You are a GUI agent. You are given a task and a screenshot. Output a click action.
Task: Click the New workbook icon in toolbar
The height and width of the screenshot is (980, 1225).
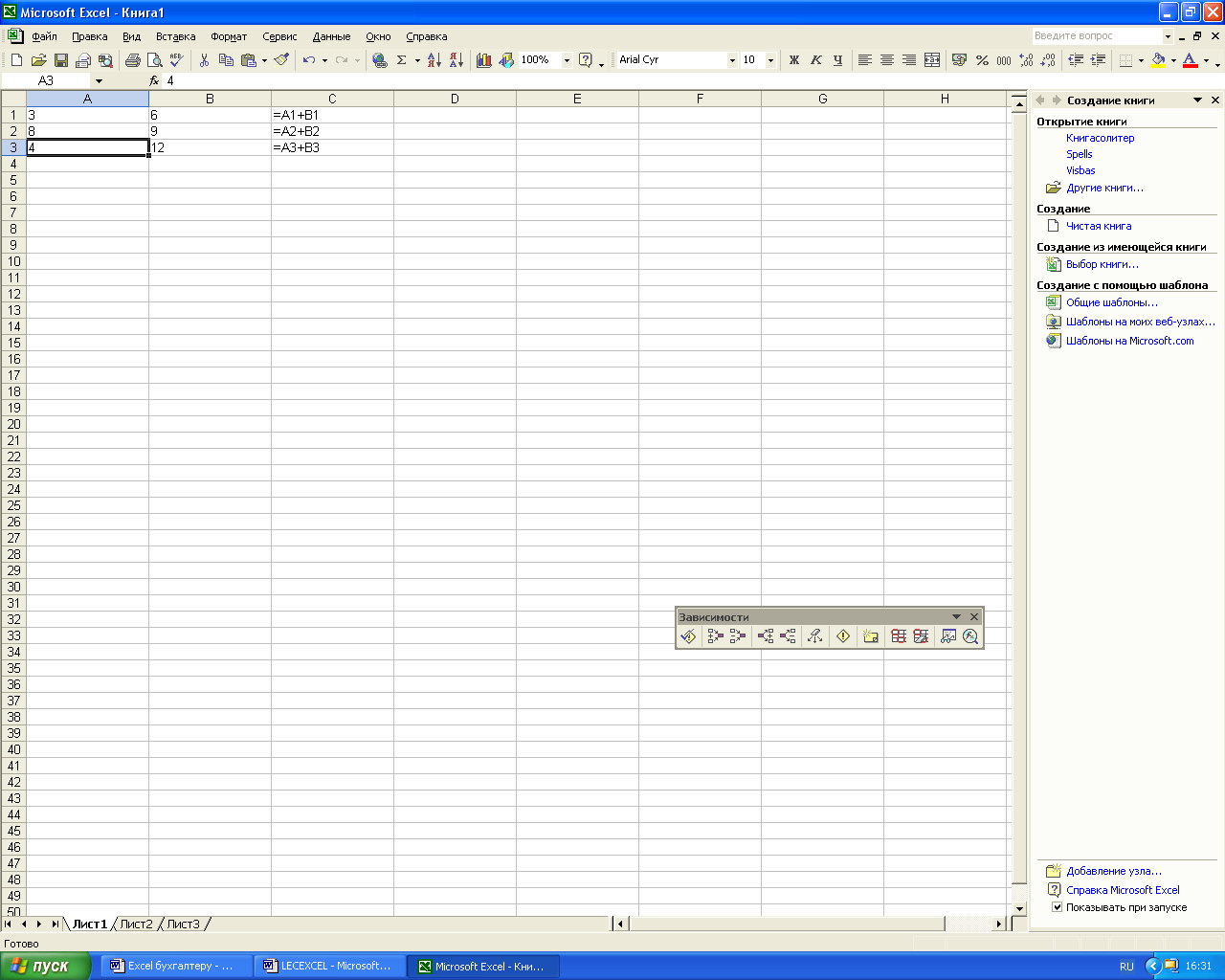click(x=16, y=60)
